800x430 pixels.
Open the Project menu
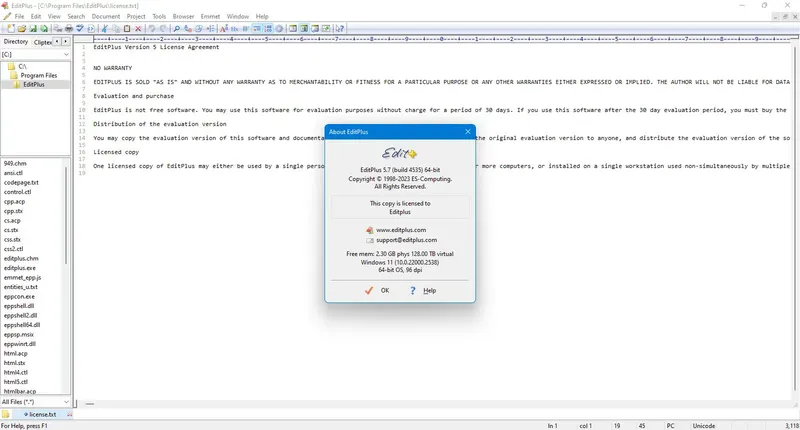click(x=136, y=16)
